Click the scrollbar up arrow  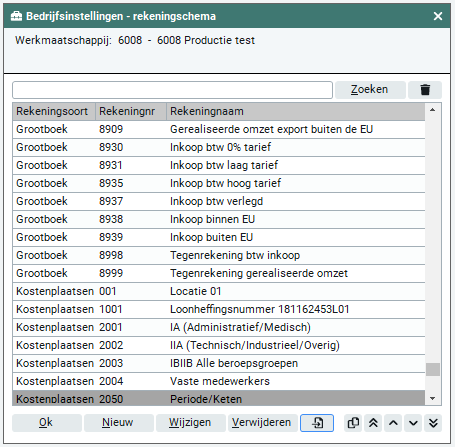tap(433, 110)
